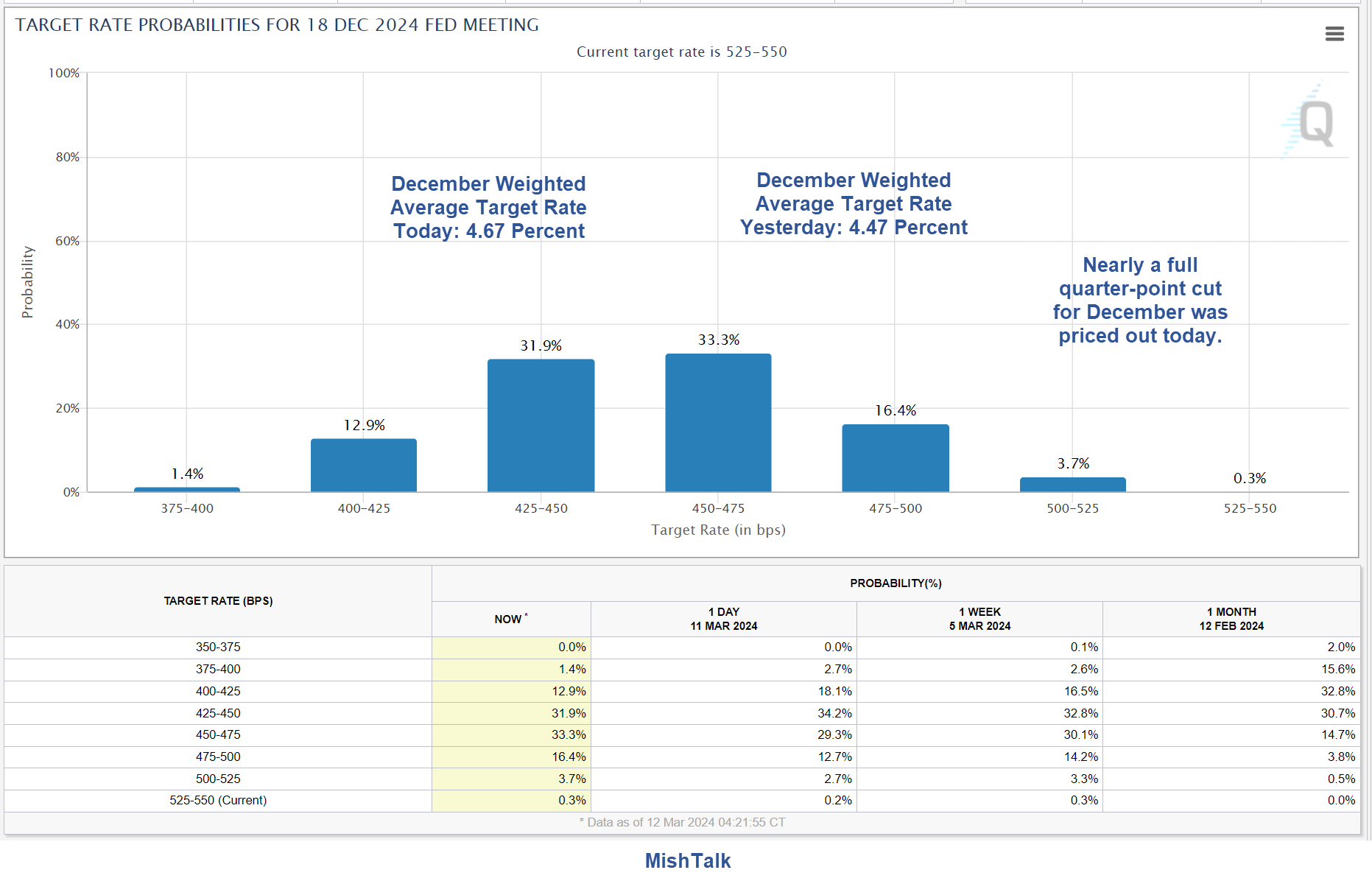Image resolution: width=1372 pixels, height=895 pixels.
Task: Click the 350-375 row label
Action: (218, 647)
